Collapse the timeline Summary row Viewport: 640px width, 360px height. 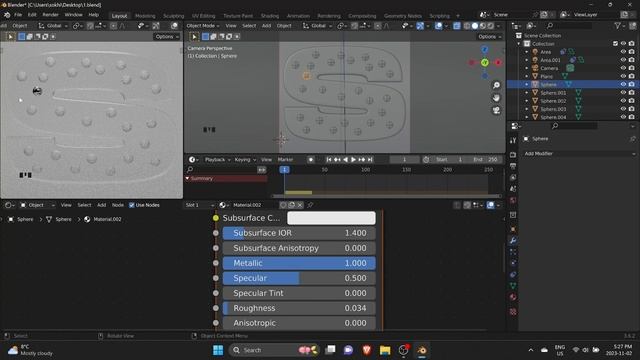[x=187, y=178]
